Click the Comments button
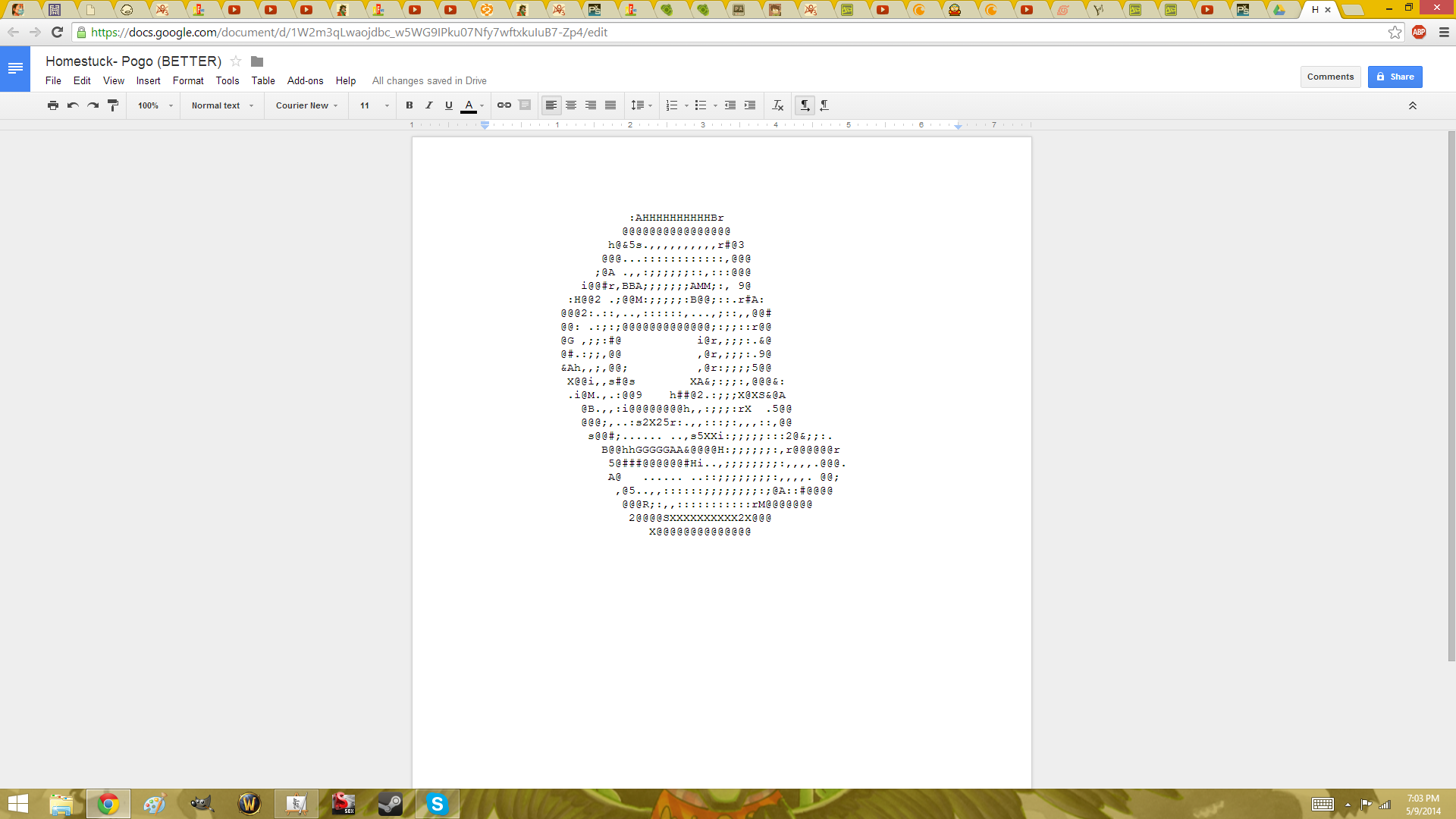Viewport: 1456px width, 819px height. [x=1330, y=77]
